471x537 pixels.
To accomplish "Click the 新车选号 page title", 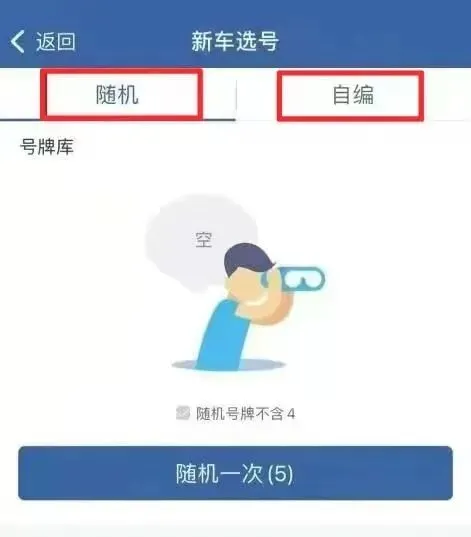I will (235, 41).
